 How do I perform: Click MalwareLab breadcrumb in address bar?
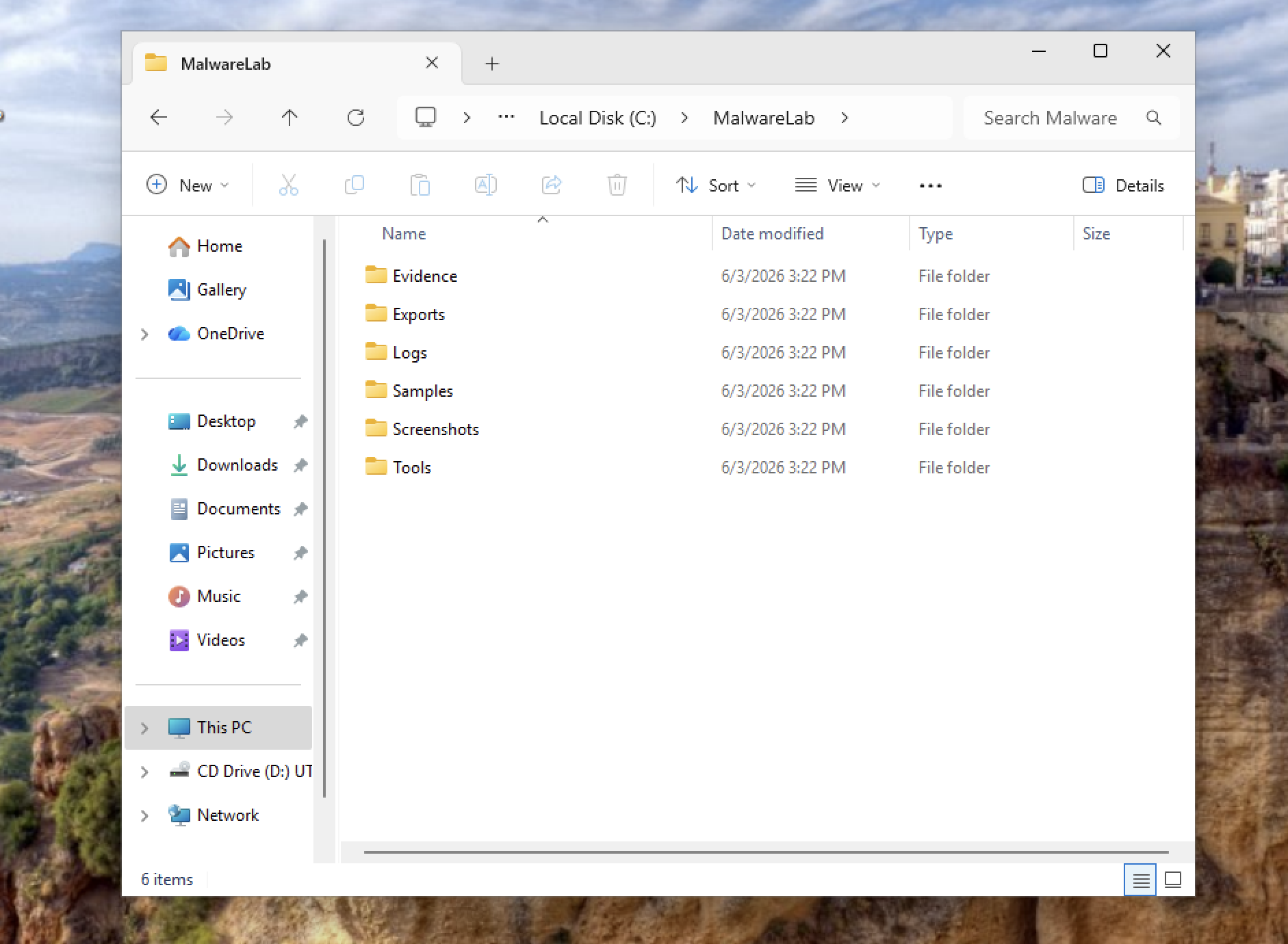pyautogui.click(x=764, y=118)
